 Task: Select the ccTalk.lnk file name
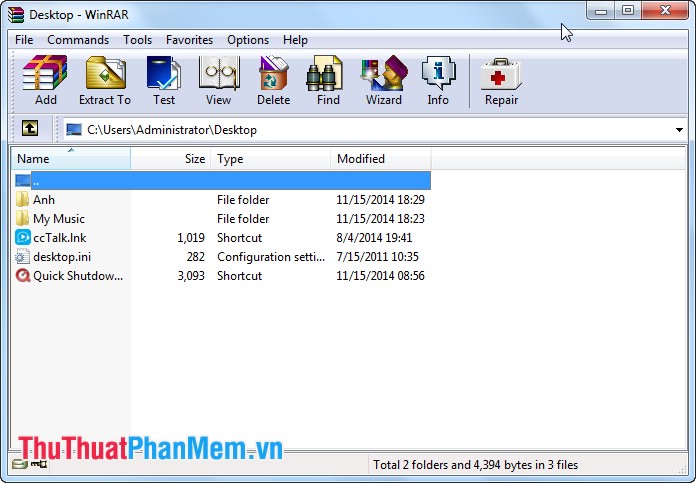tap(59, 238)
